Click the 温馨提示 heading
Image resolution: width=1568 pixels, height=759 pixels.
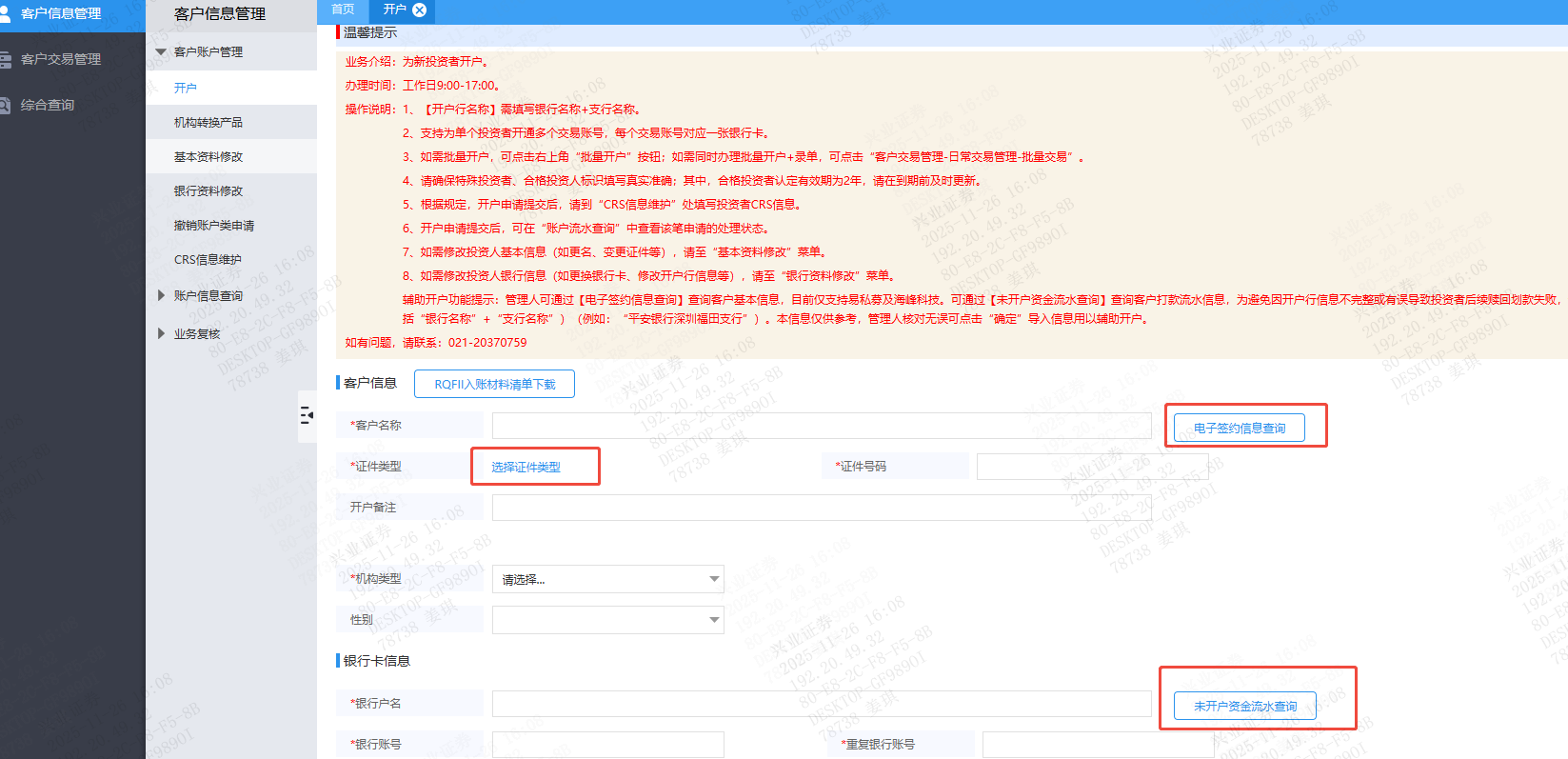370,32
